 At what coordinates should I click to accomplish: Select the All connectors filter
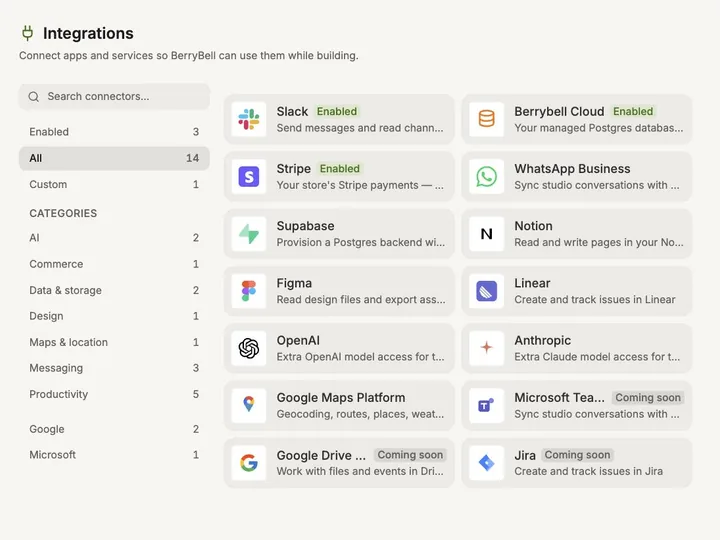[x=114, y=158]
